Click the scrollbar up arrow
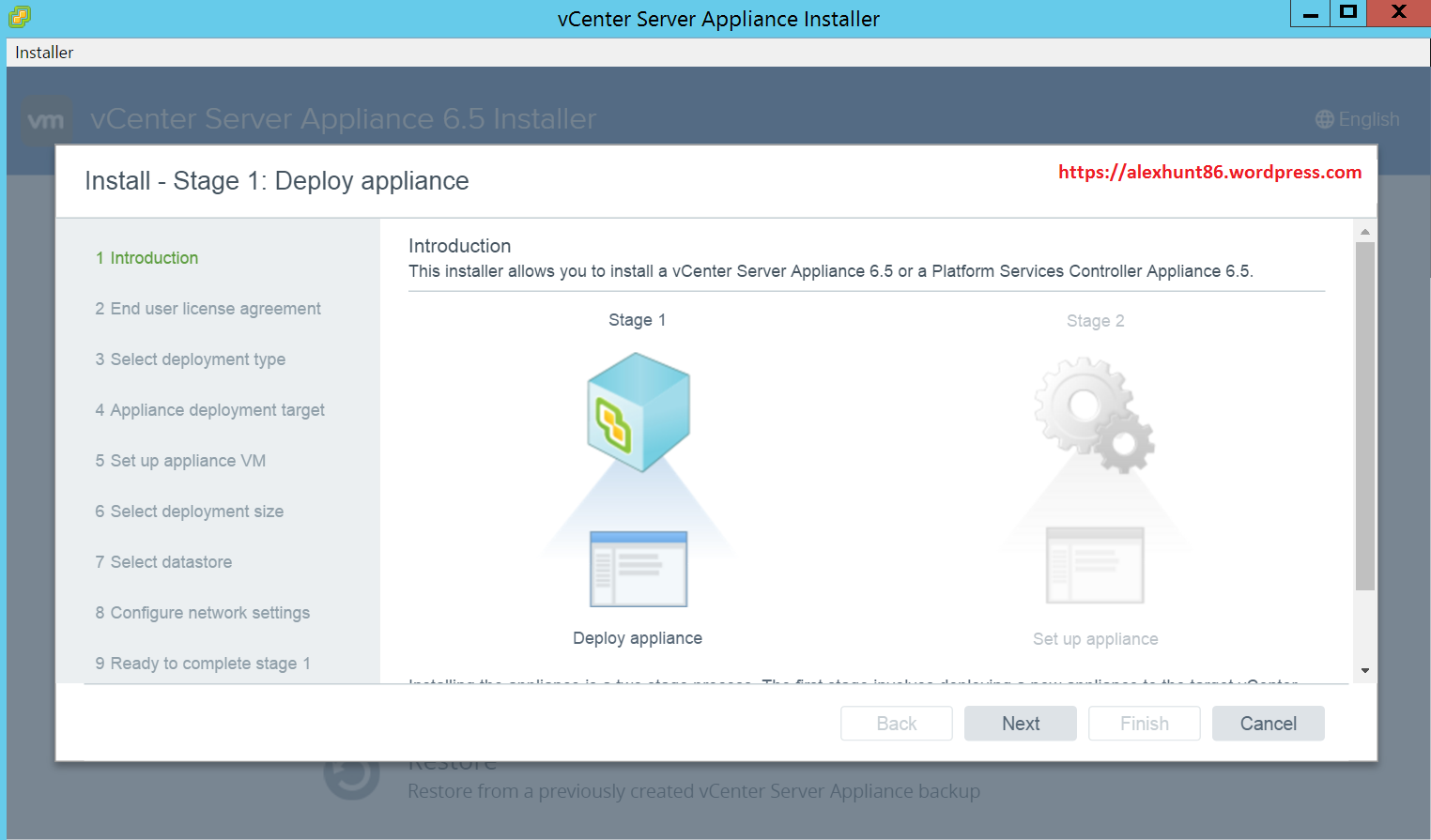 1365,231
